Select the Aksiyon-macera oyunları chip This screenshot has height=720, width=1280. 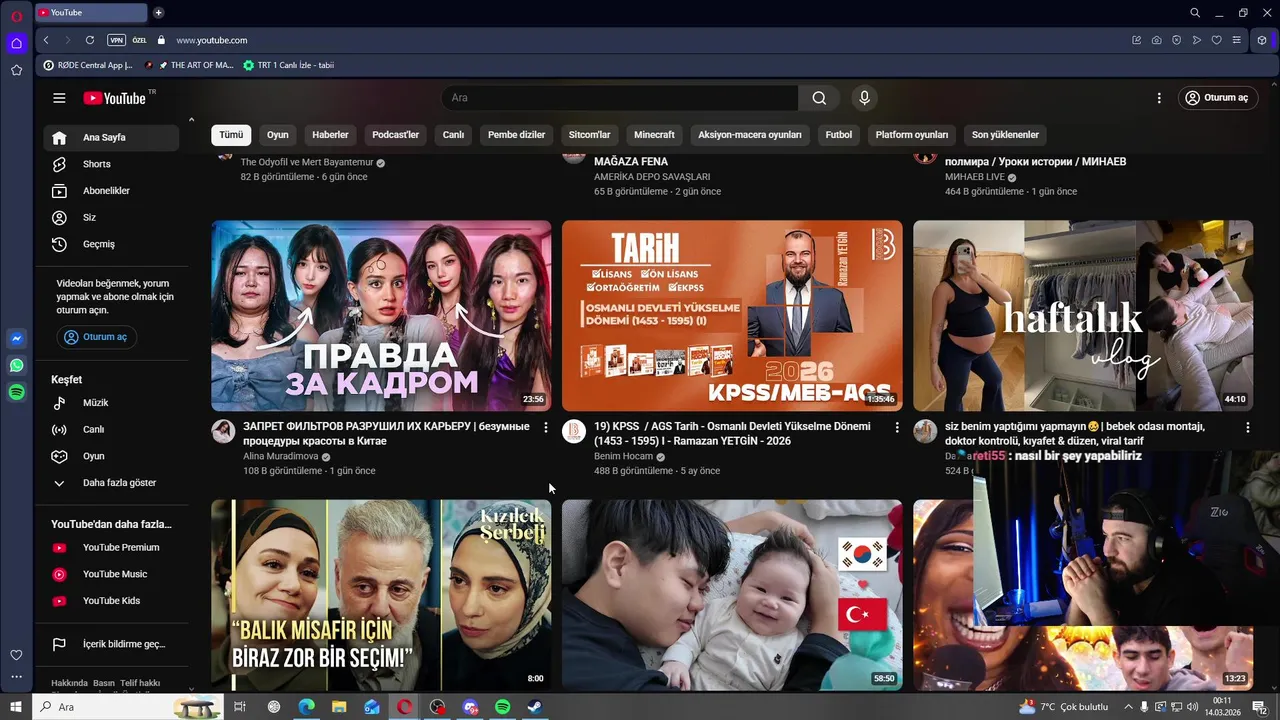coord(750,135)
